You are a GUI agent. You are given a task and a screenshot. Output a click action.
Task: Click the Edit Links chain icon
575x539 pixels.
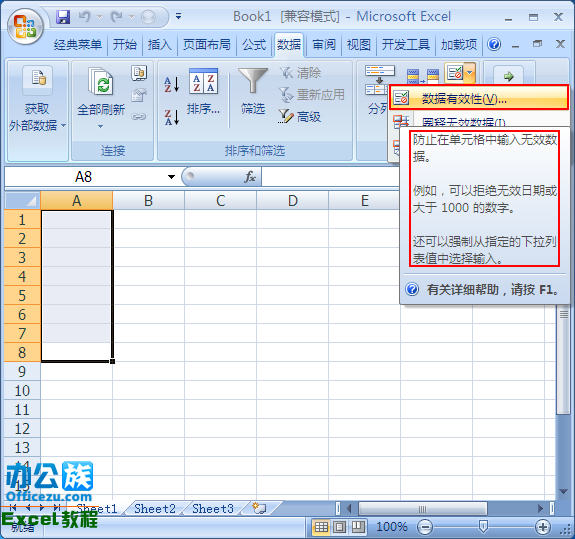tap(139, 117)
